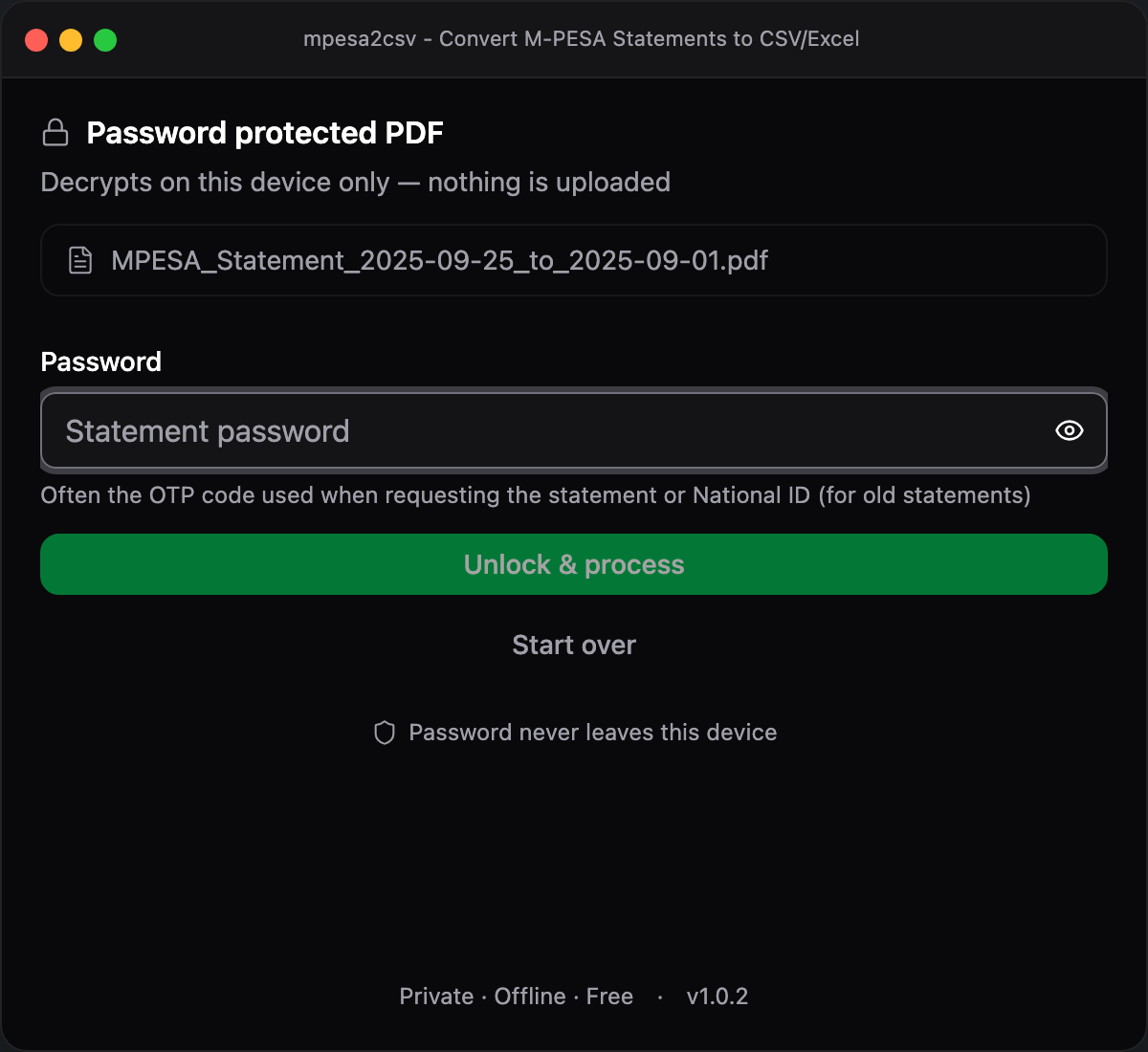Show the password using the eye icon
Image resolution: width=1148 pixels, height=1052 pixels.
click(x=1069, y=430)
